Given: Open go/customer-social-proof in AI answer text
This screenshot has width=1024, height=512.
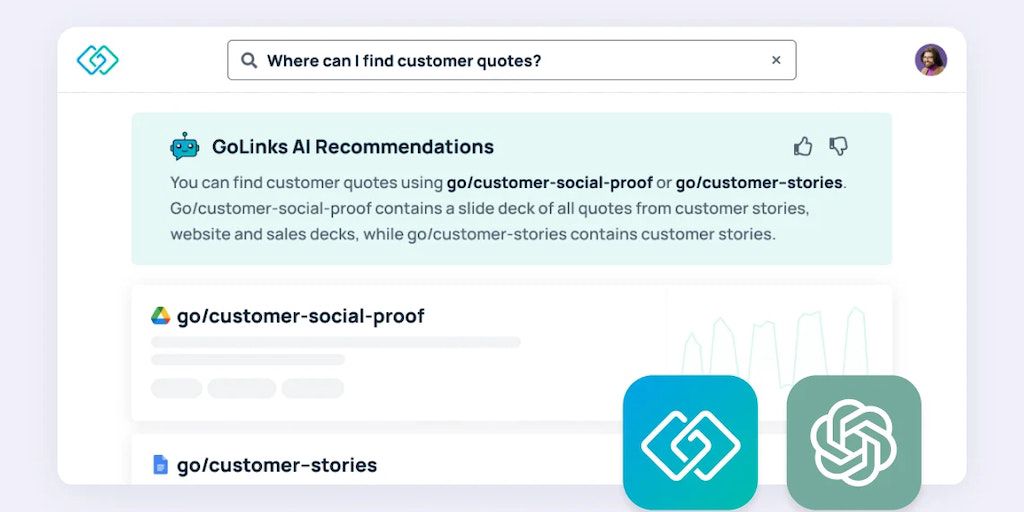Looking at the screenshot, I should (x=549, y=183).
